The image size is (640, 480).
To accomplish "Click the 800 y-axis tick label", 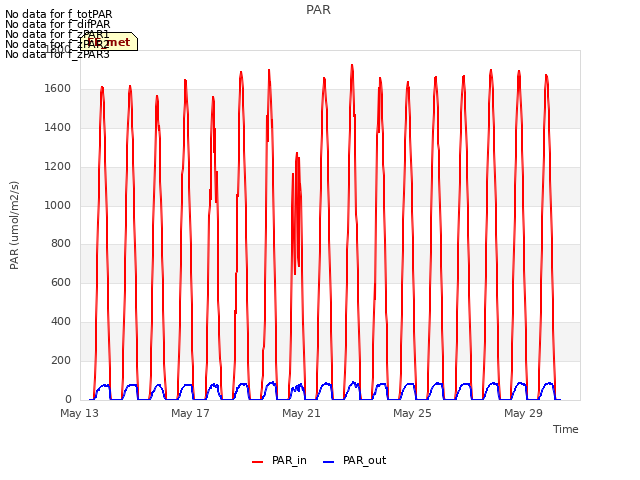I will [61, 244].
